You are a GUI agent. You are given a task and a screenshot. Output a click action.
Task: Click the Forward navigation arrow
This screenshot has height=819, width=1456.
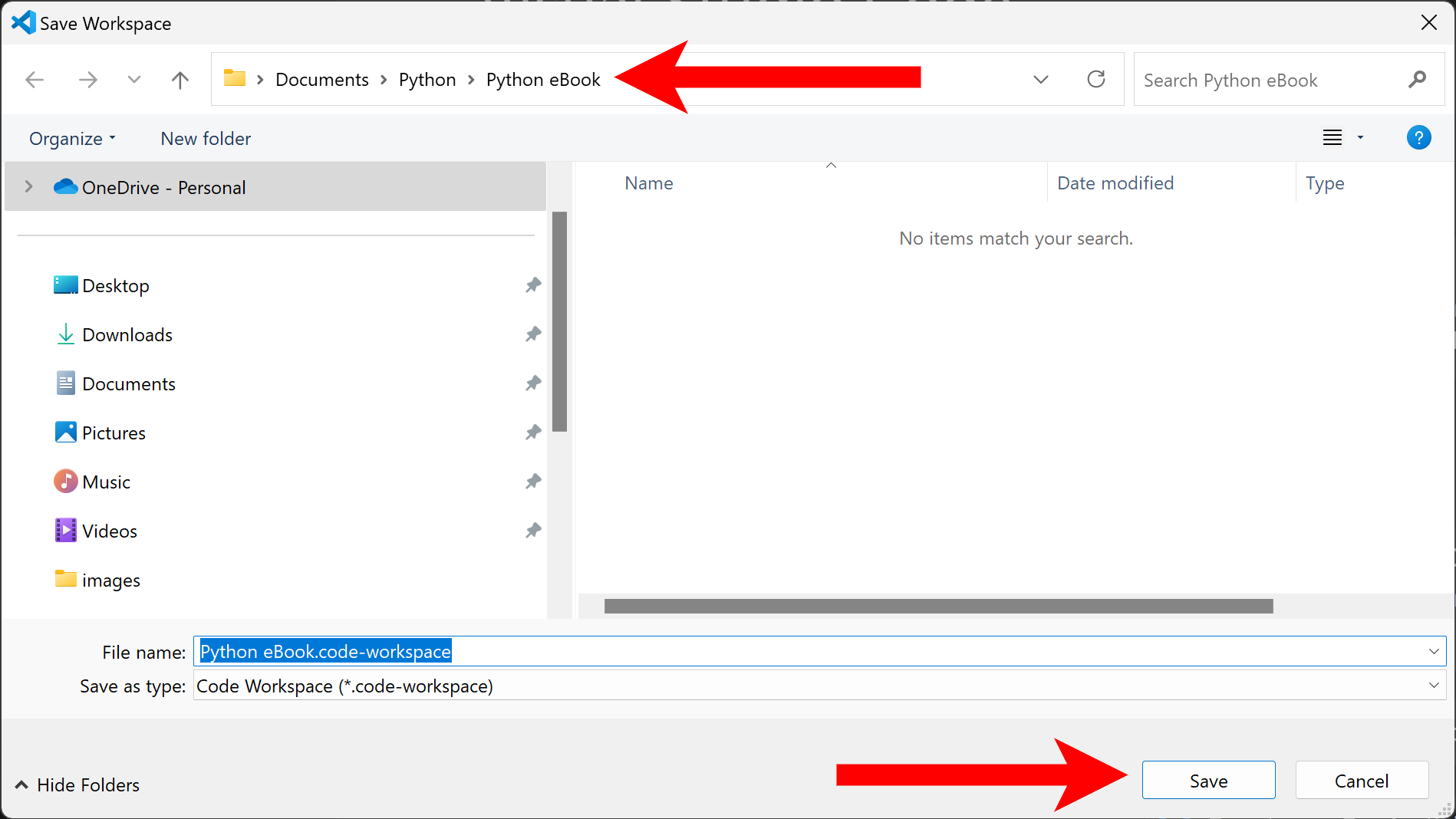coord(88,80)
